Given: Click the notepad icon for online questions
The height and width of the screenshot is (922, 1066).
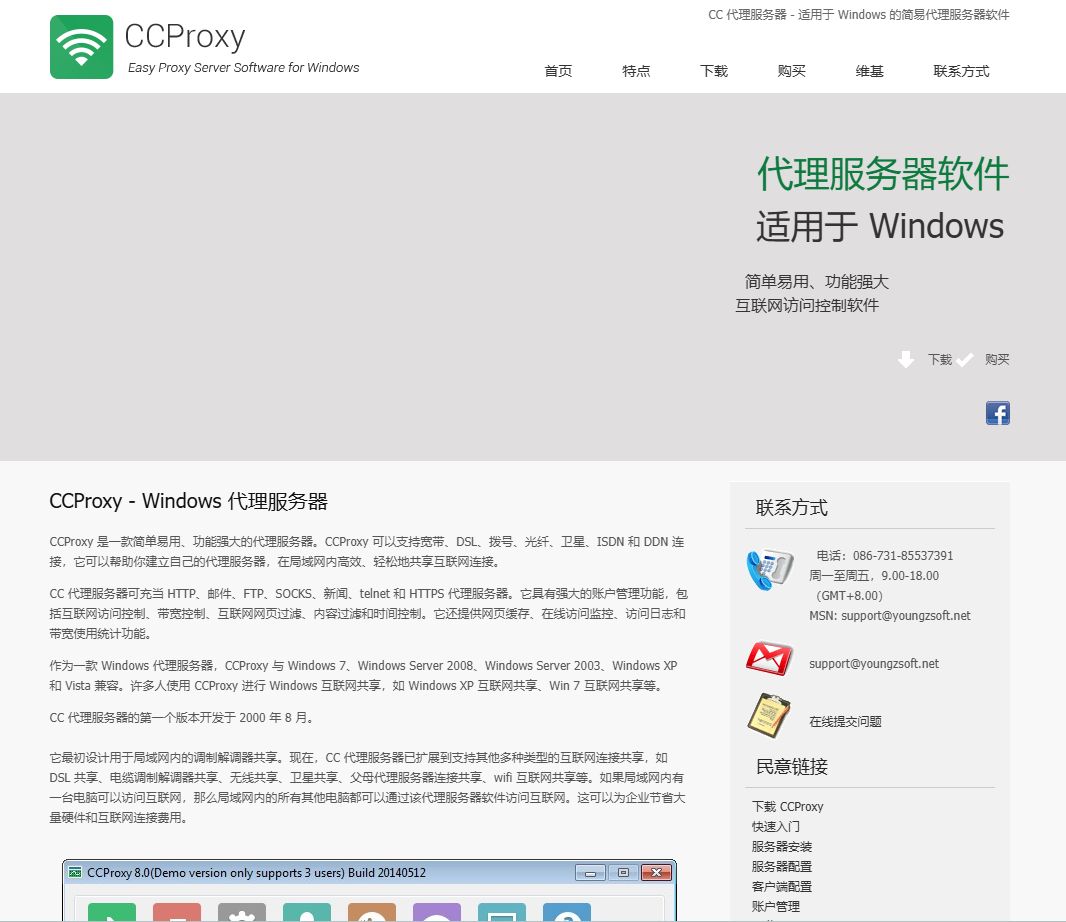Looking at the screenshot, I should (x=769, y=715).
